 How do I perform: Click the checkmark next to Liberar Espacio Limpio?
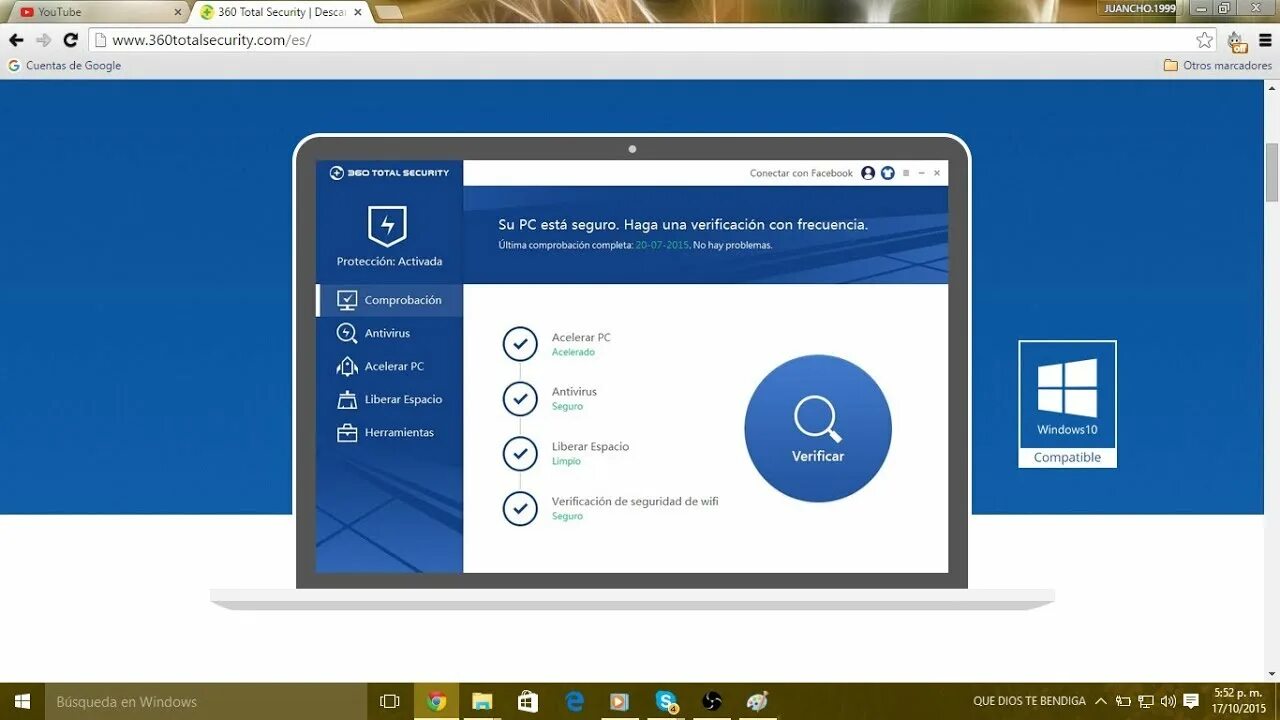coord(520,454)
